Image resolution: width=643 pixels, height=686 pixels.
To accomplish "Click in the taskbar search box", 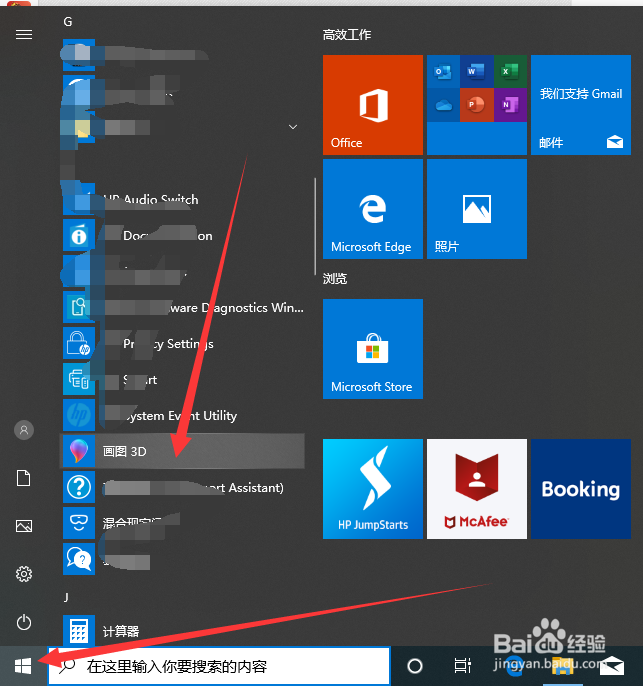I will pyautogui.click(x=219, y=666).
